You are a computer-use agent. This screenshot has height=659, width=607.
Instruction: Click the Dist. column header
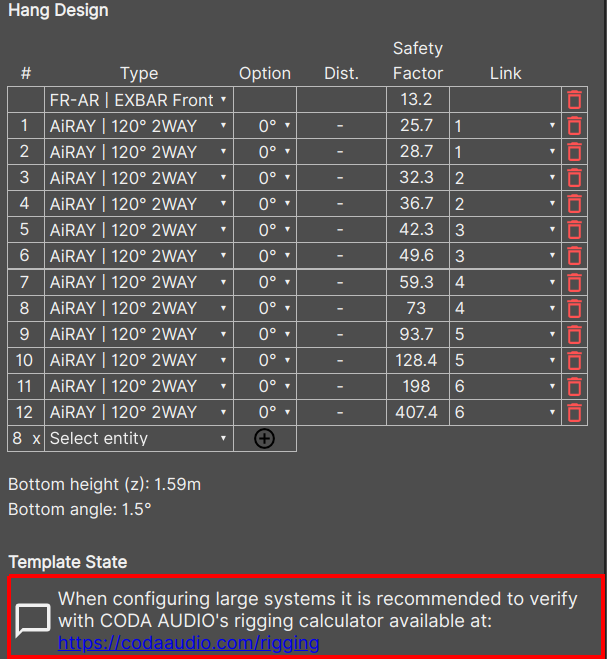tap(341, 74)
